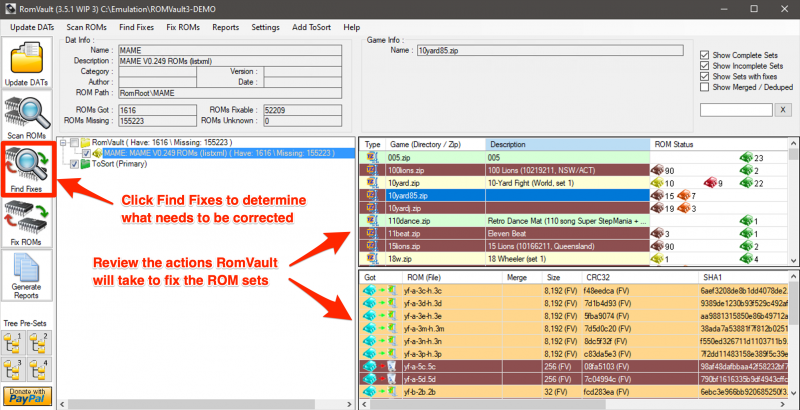The width and height of the screenshot is (800, 410).
Task: Uncheck the MAME V0.249 ROMs tree checkbox
Action: click(86, 153)
